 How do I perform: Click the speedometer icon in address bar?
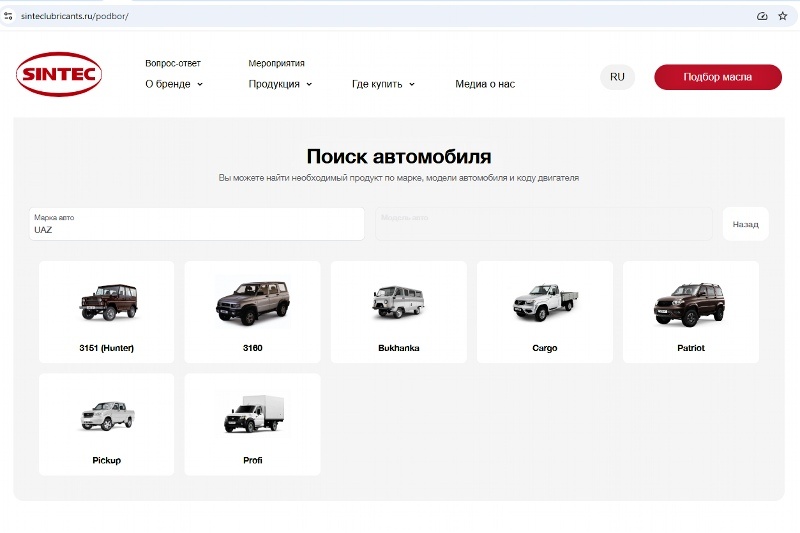click(x=762, y=16)
